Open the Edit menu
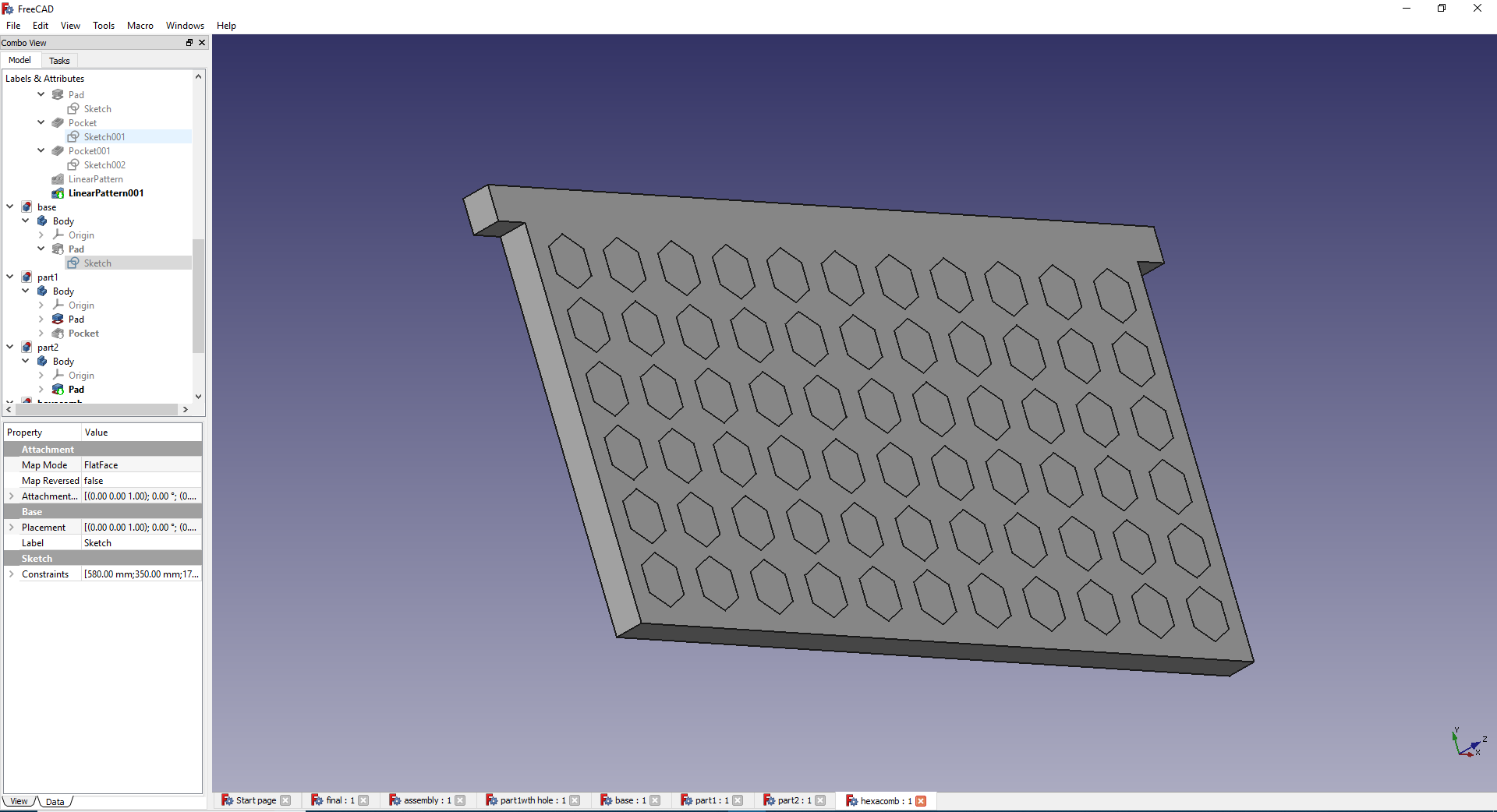Image resolution: width=1497 pixels, height=812 pixels. 41,26
